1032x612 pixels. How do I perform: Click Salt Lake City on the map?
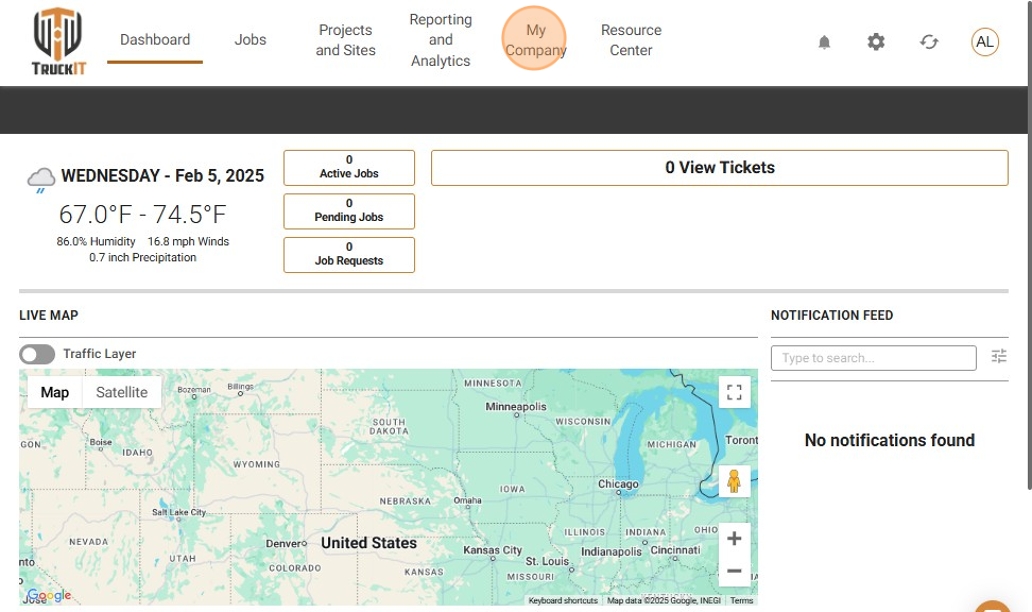(x=179, y=512)
